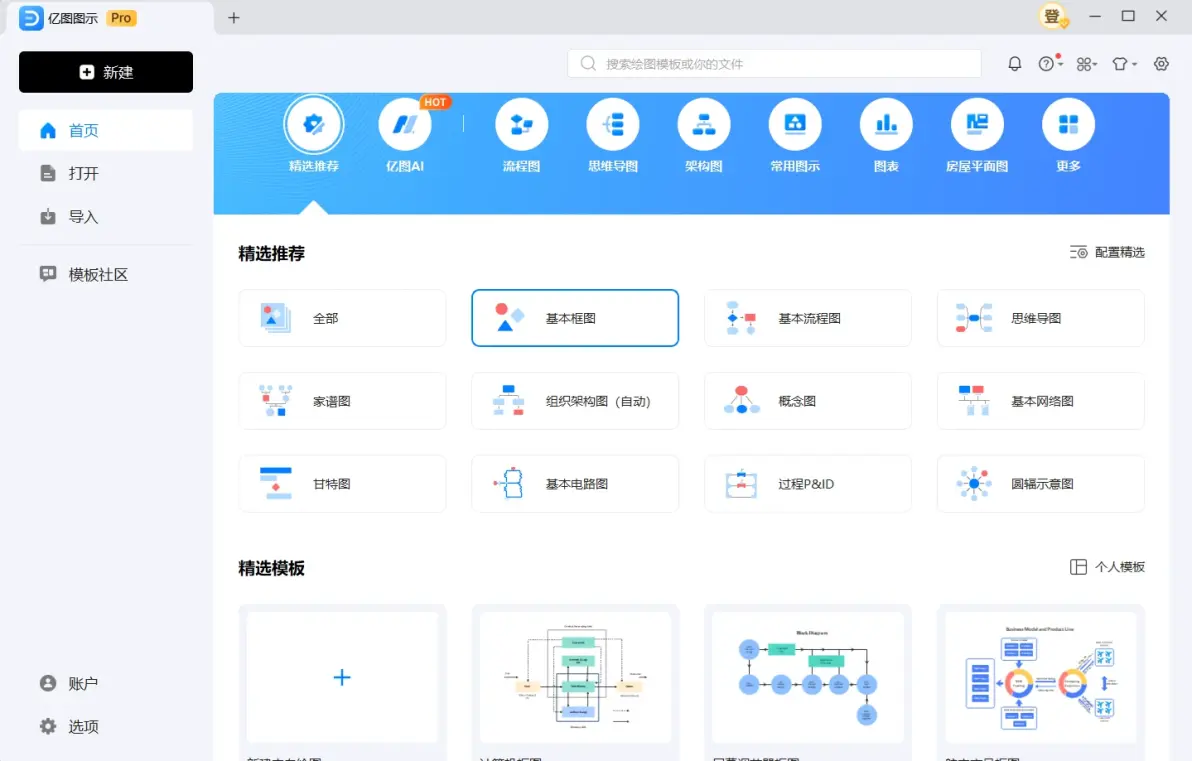Select the blank new drawing thumbnail
Screen dimensions: 1192x761
pyautogui.click(x=342, y=677)
